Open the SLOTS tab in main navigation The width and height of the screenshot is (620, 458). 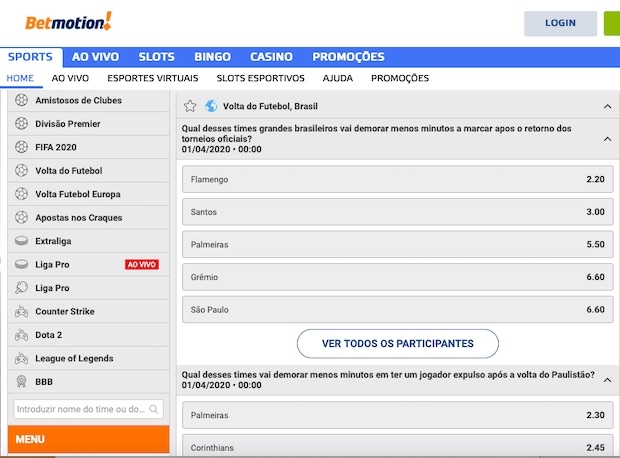(x=156, y=57)
